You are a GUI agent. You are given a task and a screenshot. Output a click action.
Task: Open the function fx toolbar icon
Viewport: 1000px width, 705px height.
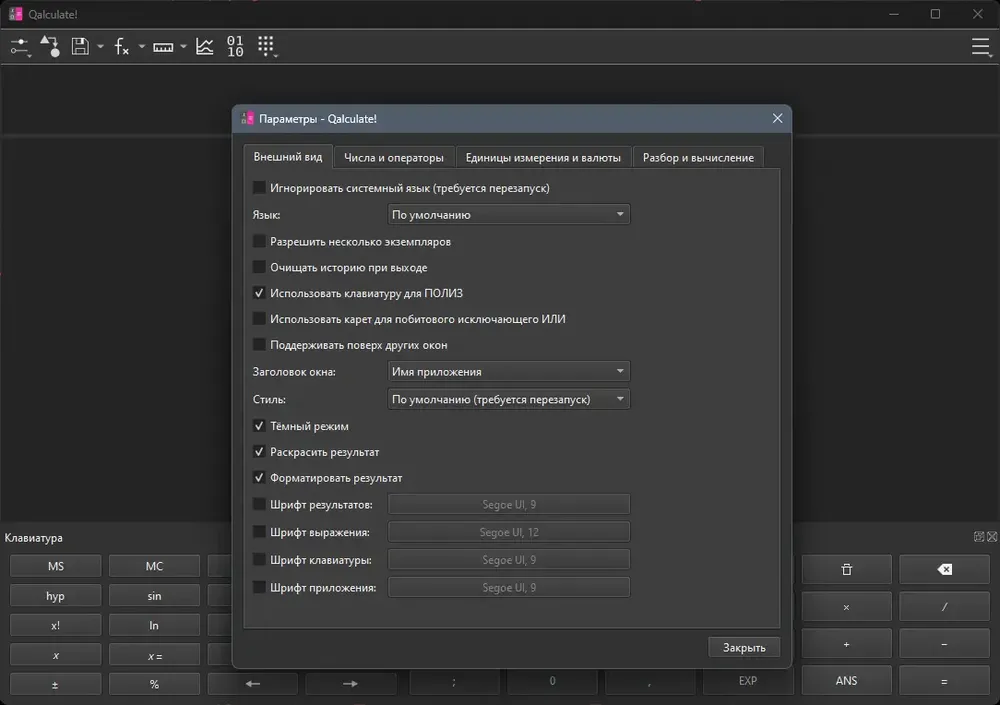(121, 47)
